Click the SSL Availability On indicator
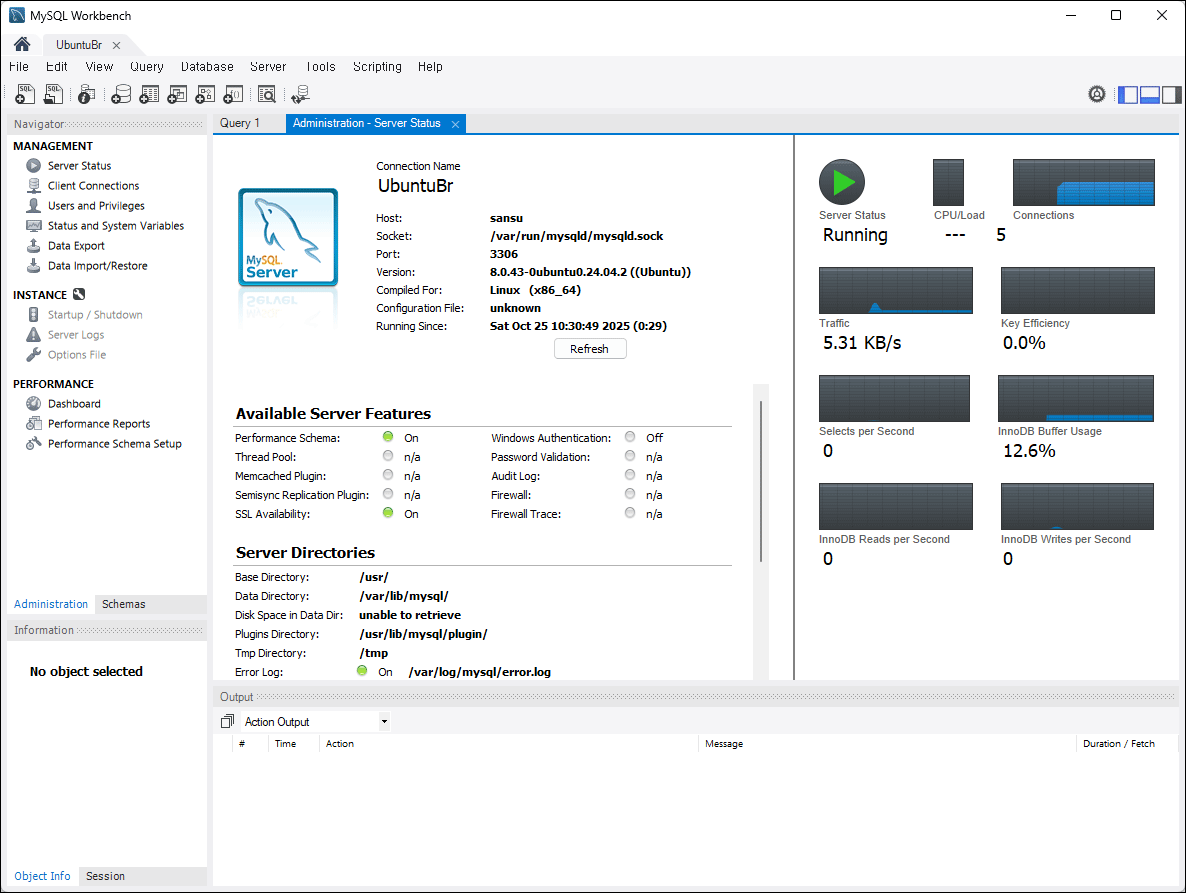The width and height of the screenshot is (1186, 893). tap(388, 513)
